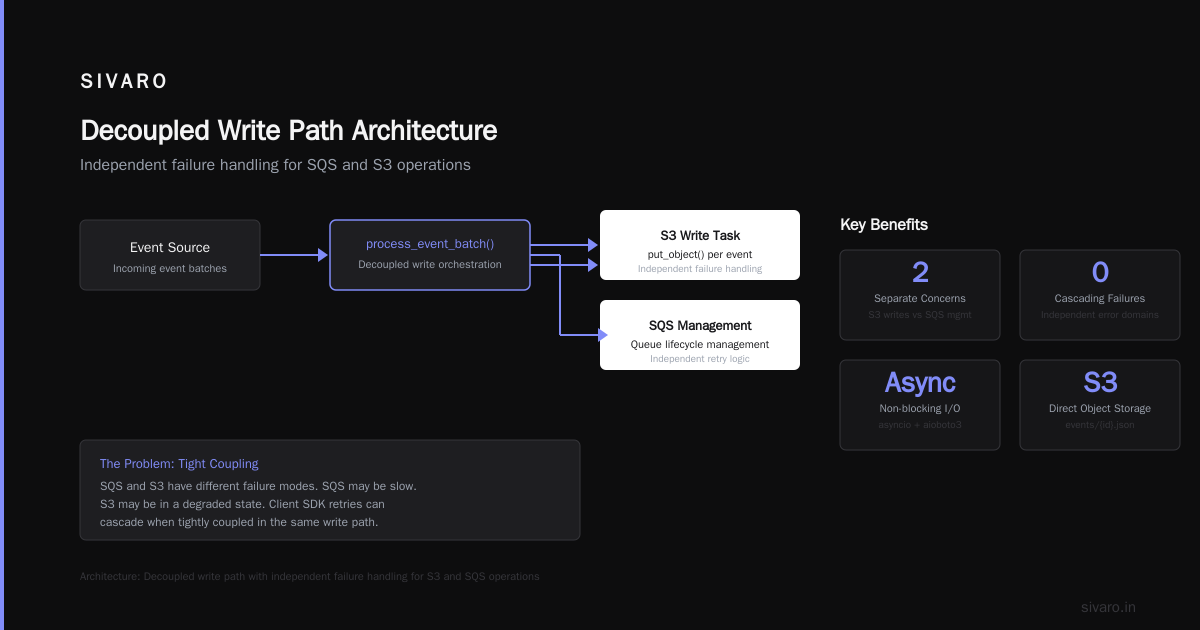1200x630 pixels.
Task: Click the Key Benefits heading
Action: pyautogui.click(x=884, y=224)
